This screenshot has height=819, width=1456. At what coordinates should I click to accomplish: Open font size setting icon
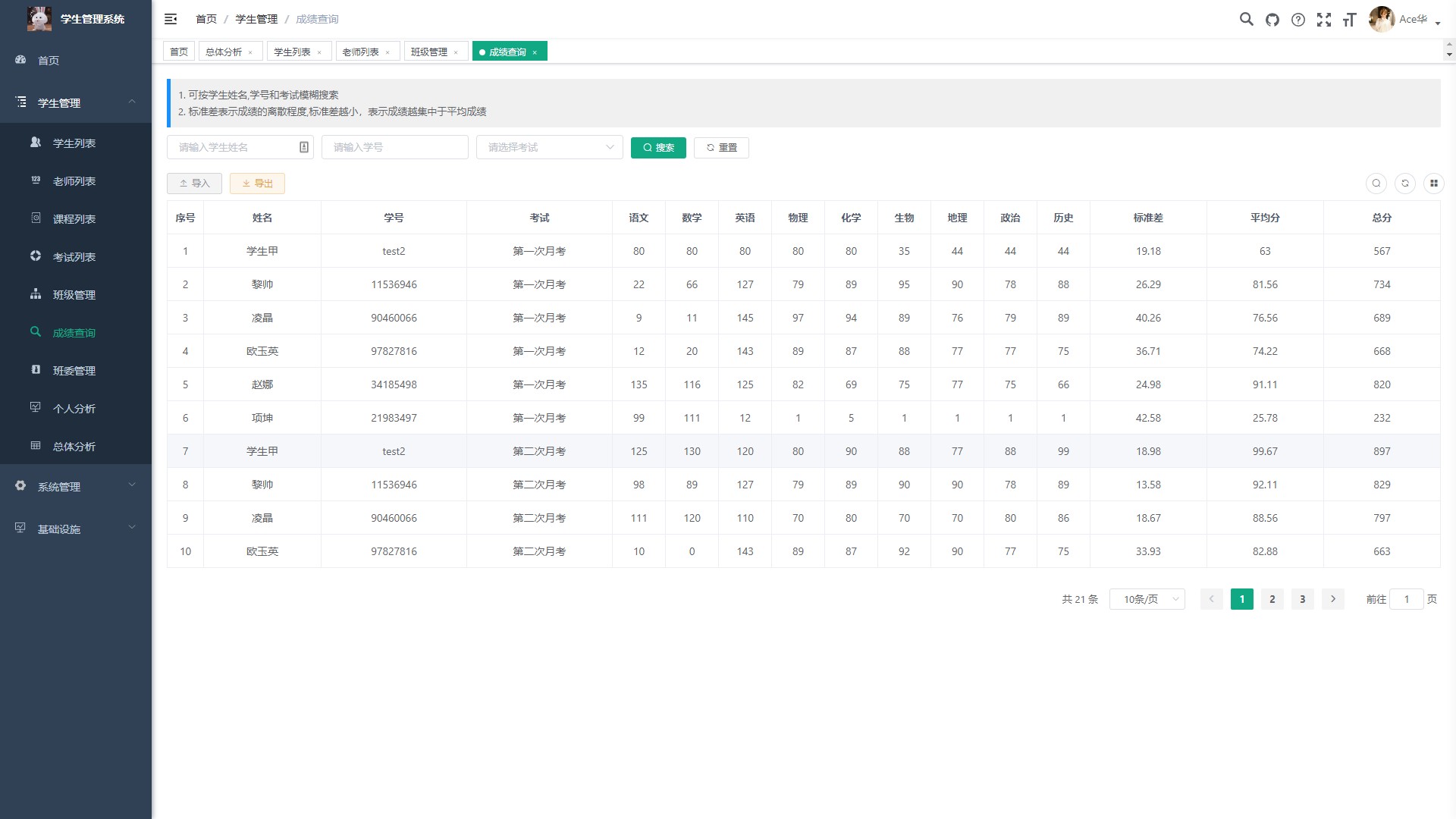pyautogui.click(x=1349, y=20)
